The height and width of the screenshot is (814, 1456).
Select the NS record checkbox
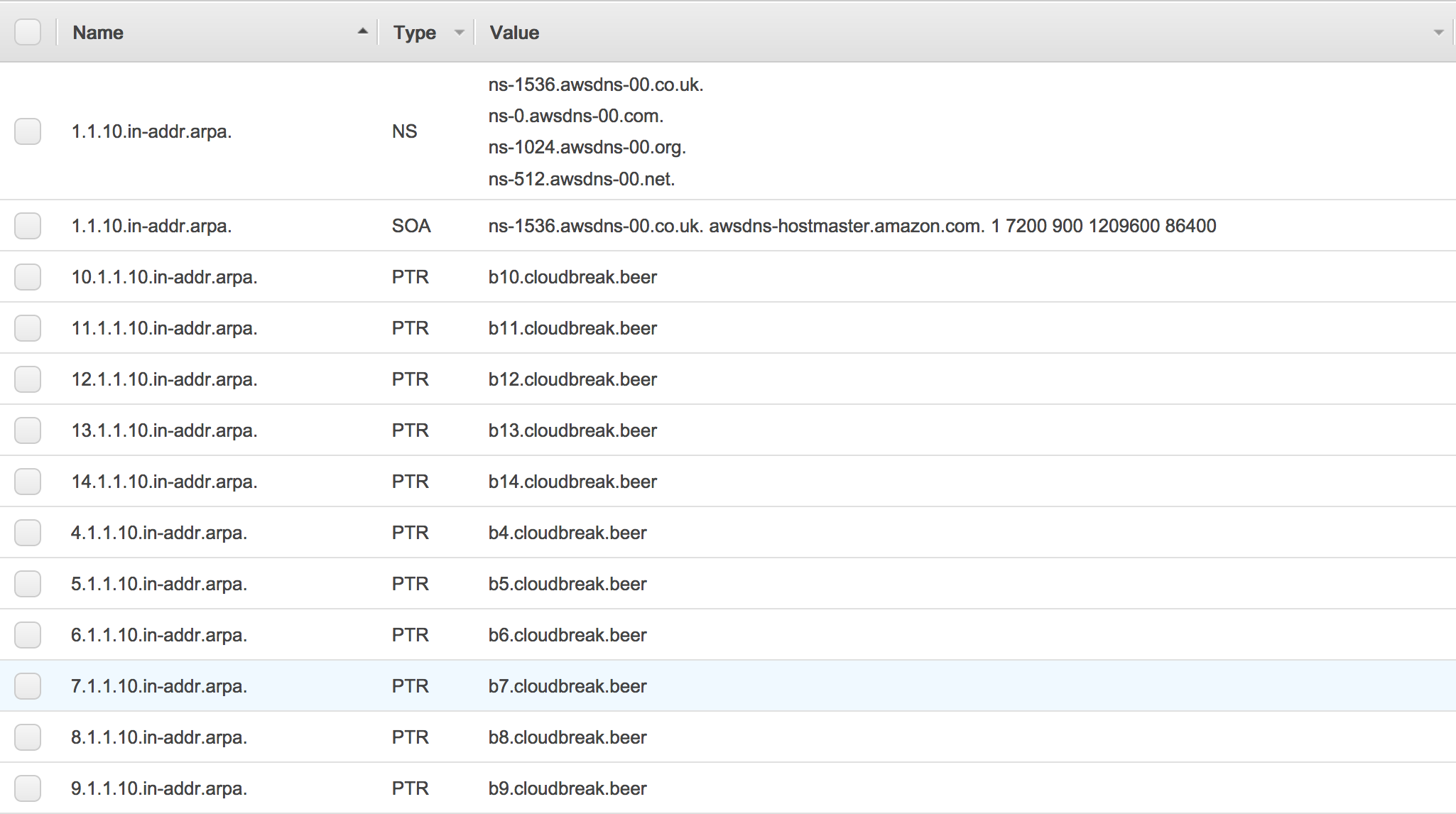[x=28, y=131]
